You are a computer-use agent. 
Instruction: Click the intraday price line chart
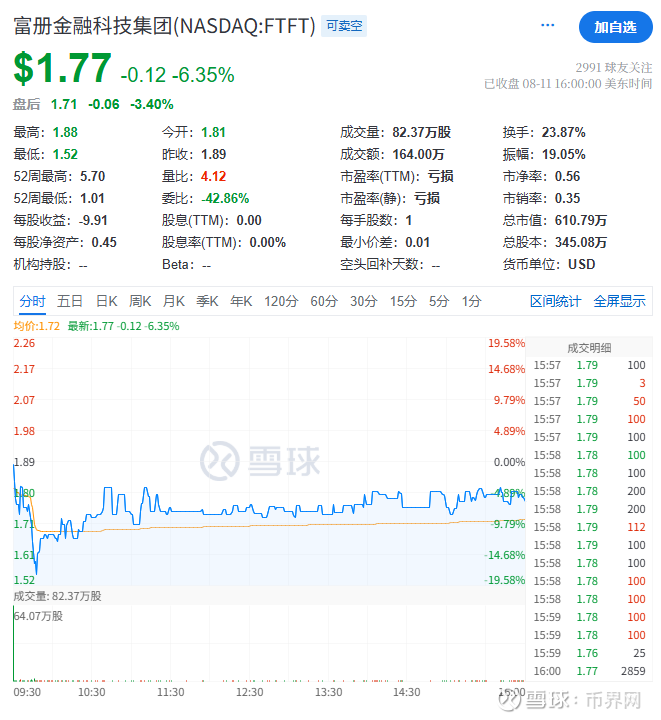pyautogui.click(x=269, y=461)
